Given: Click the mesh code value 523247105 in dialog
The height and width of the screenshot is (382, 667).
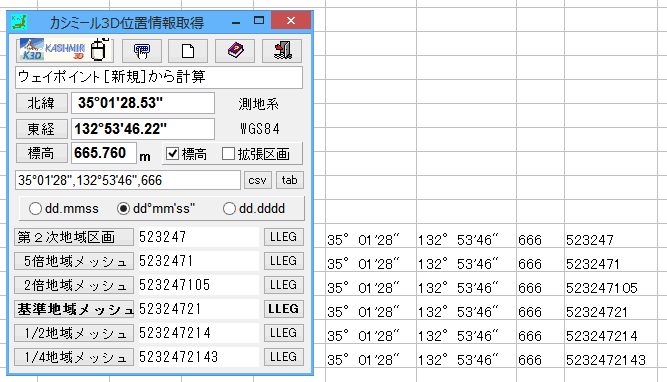Looking at the screenshot, I should (198, 285).
